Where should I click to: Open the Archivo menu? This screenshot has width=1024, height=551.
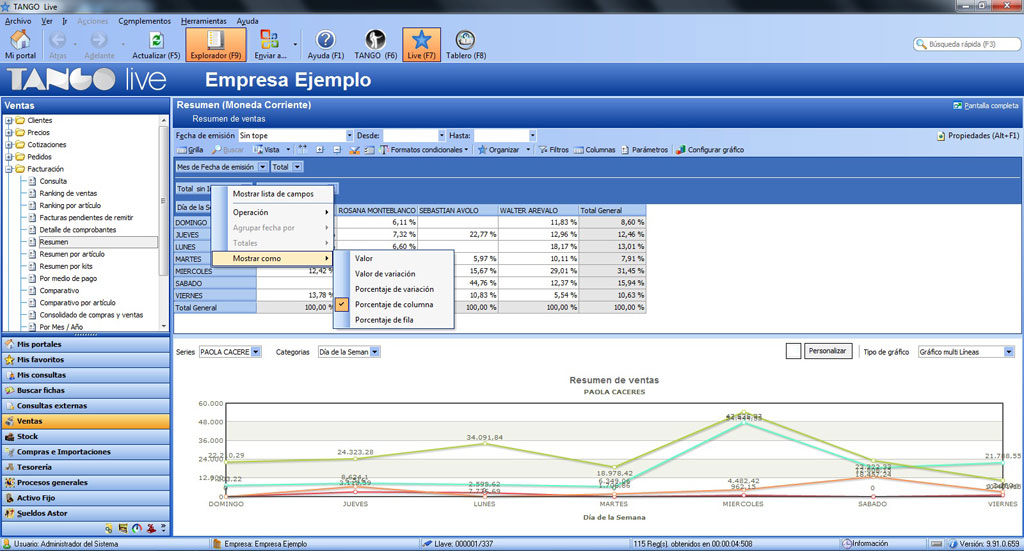coord(18,21)
